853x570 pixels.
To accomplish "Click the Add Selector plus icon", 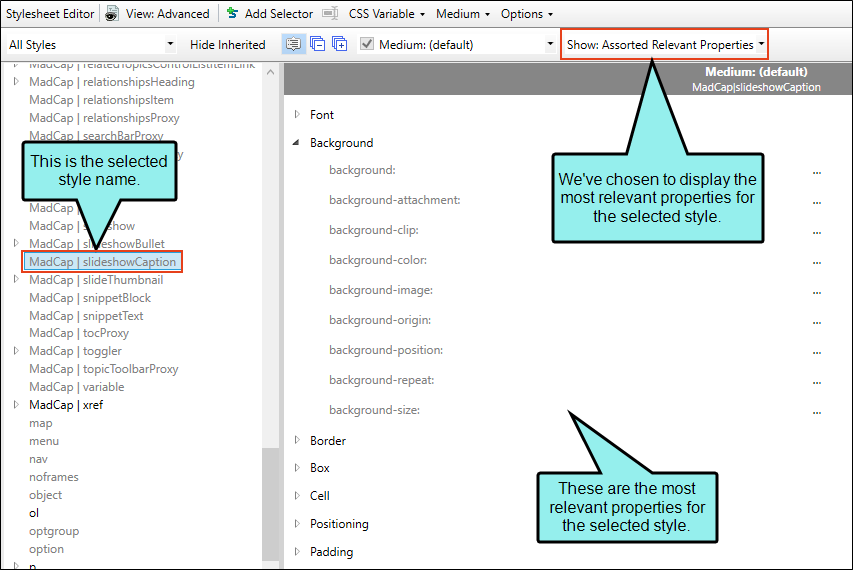I will 232,13.
